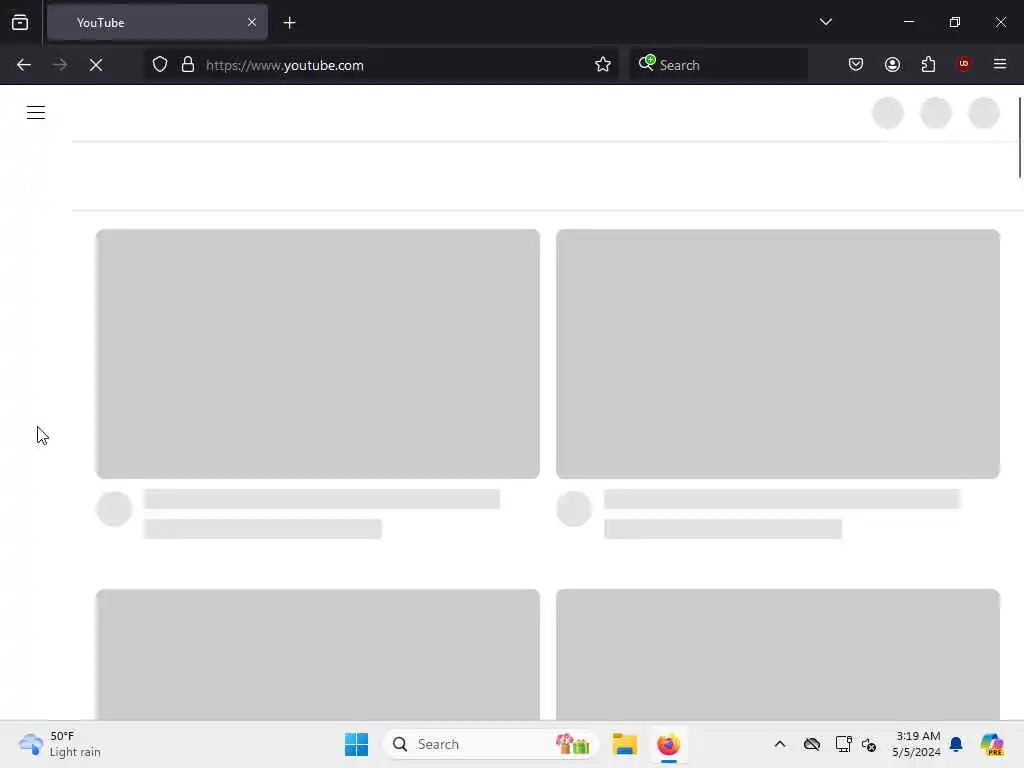Open the Windows Start menu
This screenshot has width=1024, height=768.
pyautogui.click(x=356, y=744)
